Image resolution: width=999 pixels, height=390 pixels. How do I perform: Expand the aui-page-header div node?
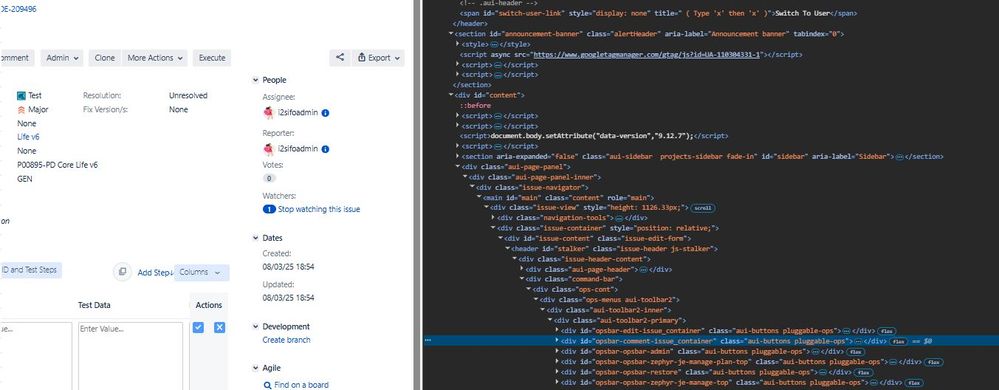click(x=521, y=269)
